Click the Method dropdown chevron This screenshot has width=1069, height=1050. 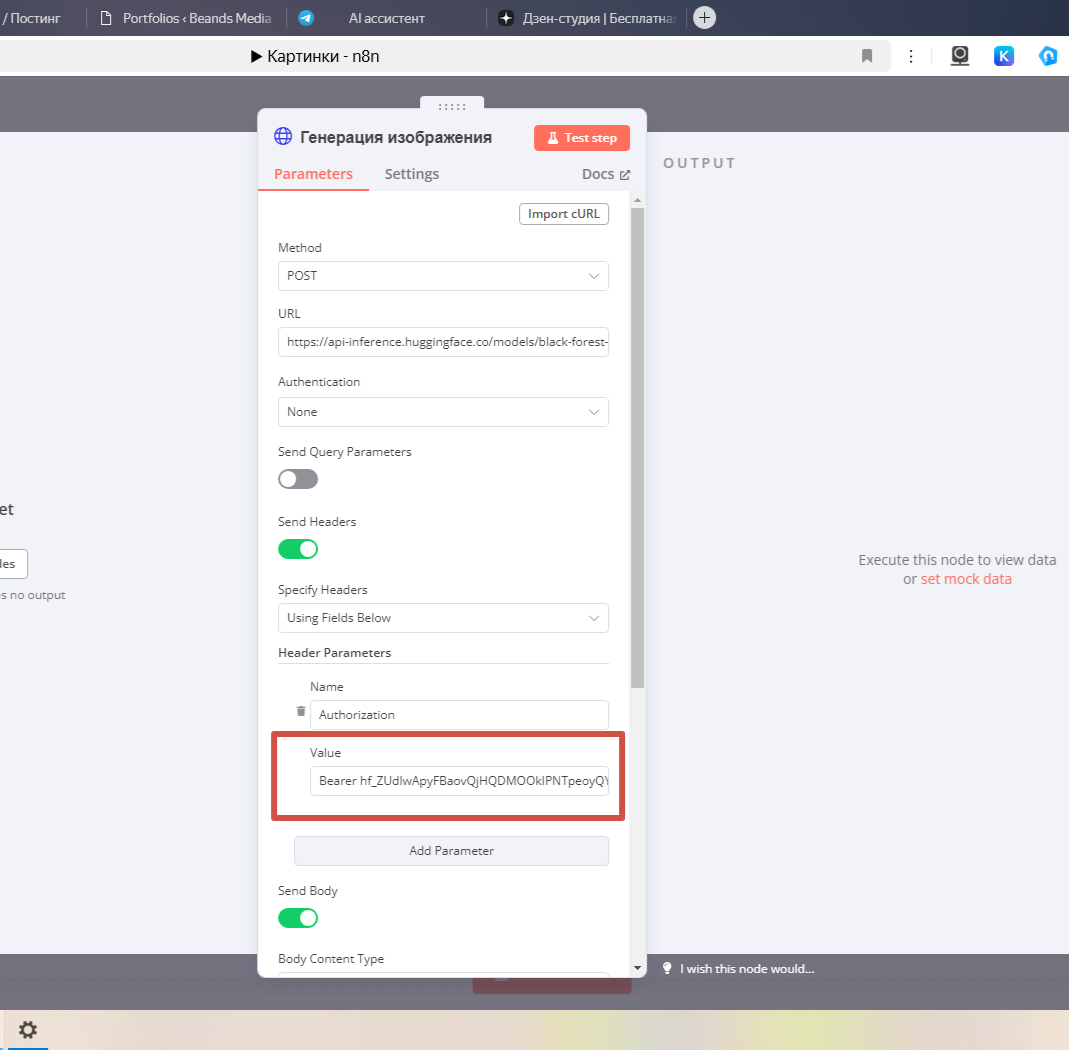point(594,276)
